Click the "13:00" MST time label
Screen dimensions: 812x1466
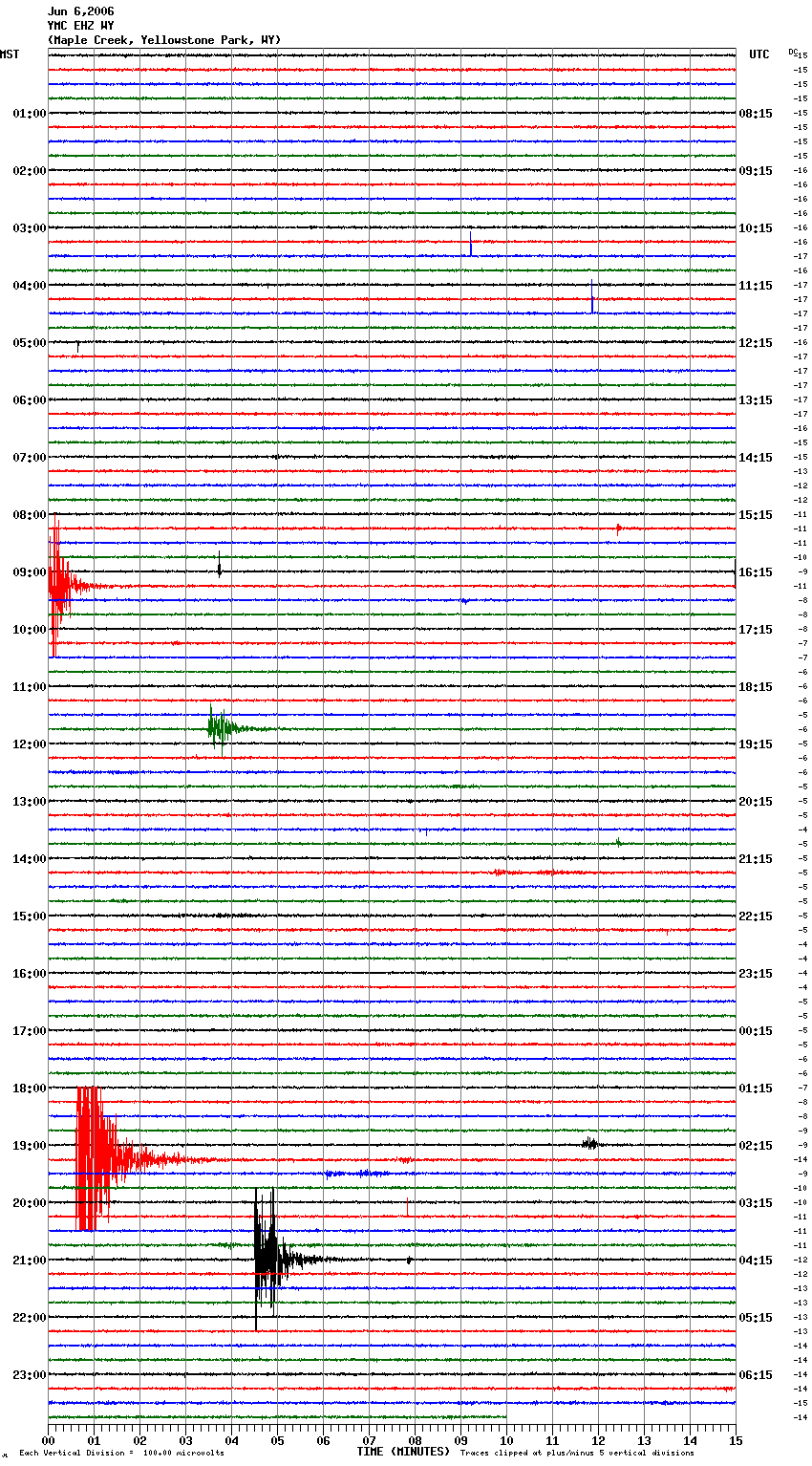[30, 802]
